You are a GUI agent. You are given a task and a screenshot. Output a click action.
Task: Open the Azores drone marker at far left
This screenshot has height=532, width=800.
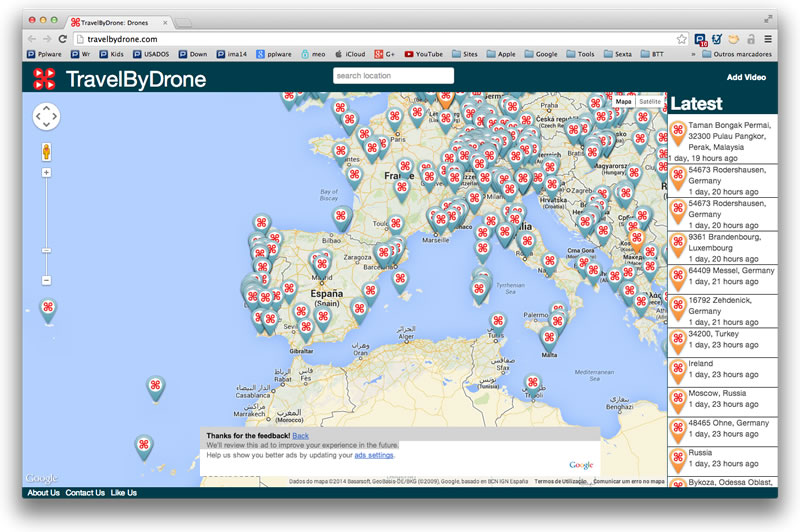coord(48,310)
